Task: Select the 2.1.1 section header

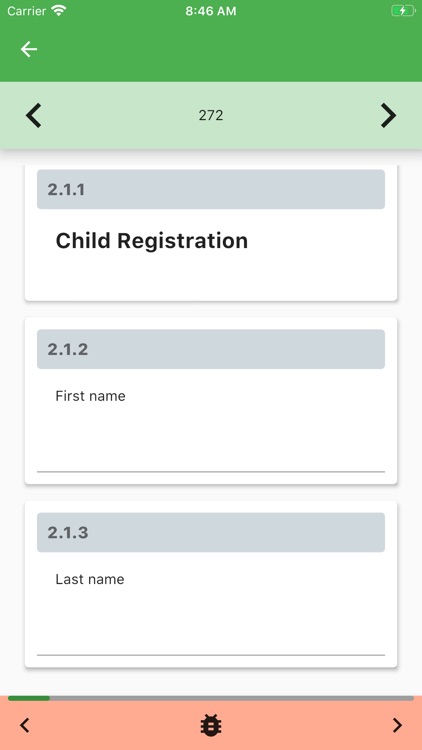Action: pyautogui.click(x=211, y=189)
